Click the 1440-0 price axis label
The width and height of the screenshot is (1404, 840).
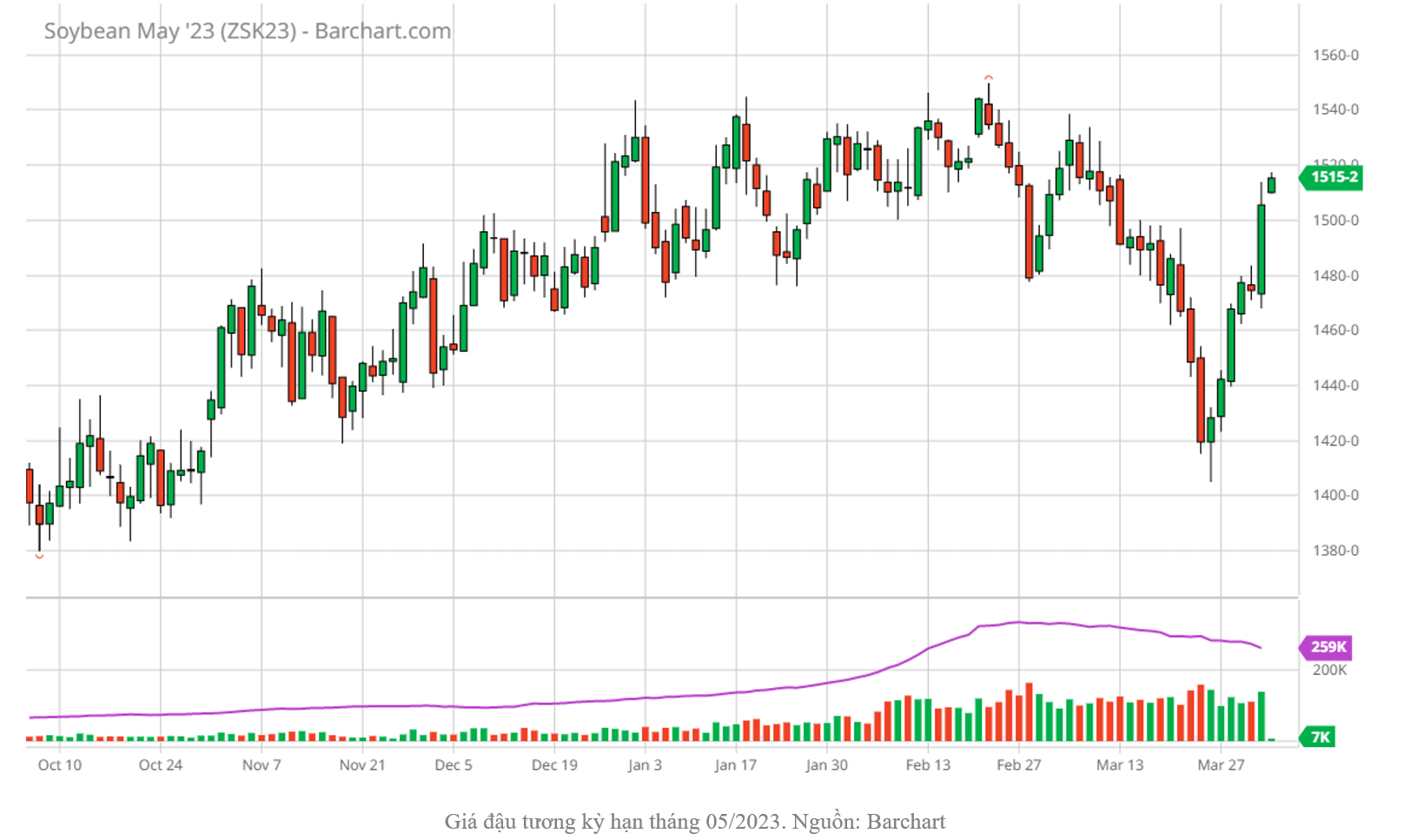click(x=1335, y=386)
